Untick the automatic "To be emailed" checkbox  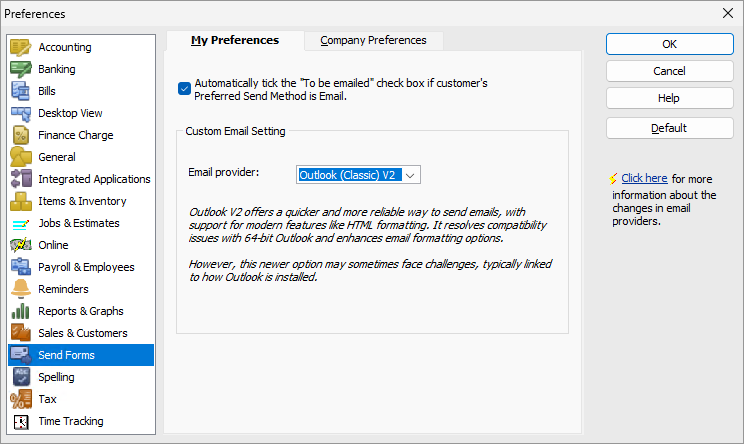pyautogui.click(x=184, y=88)
